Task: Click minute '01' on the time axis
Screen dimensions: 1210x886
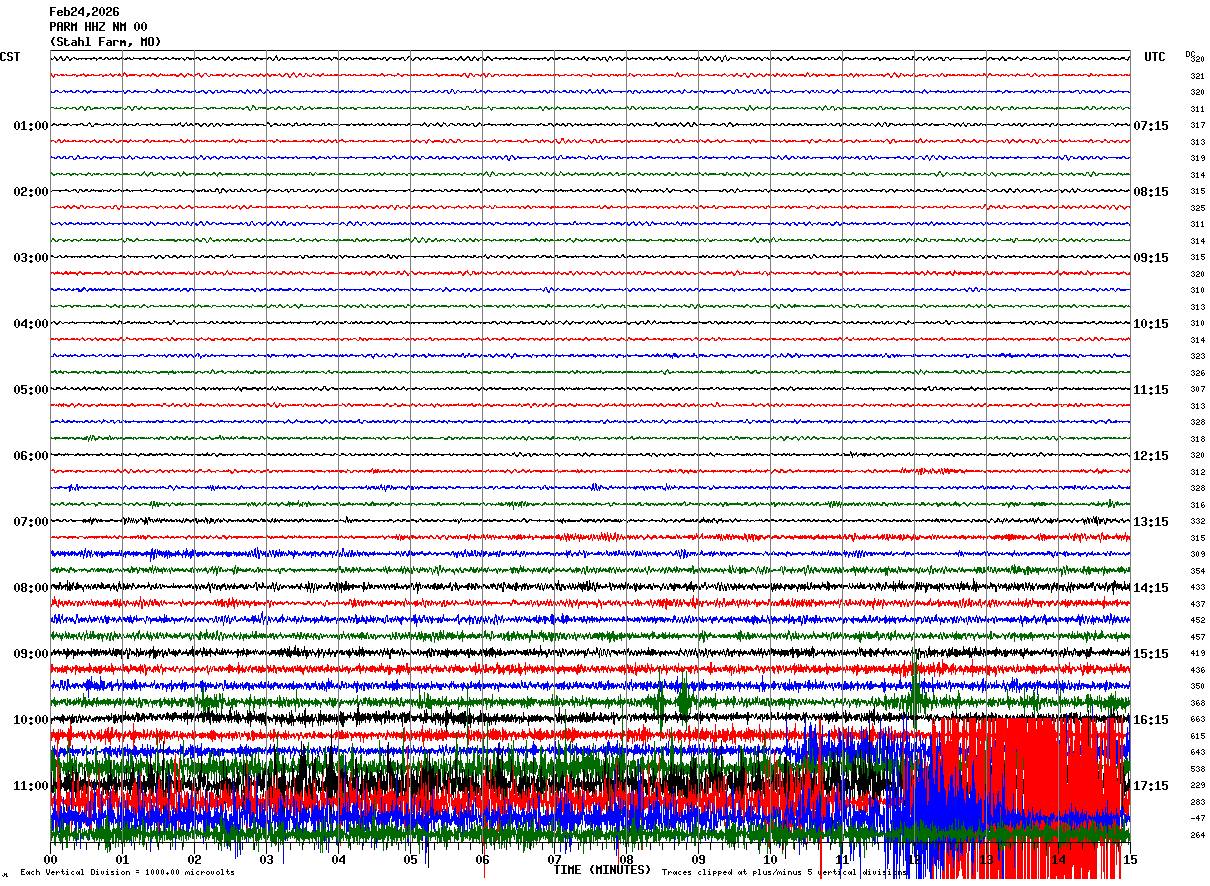Action: [x=122, y=860]
